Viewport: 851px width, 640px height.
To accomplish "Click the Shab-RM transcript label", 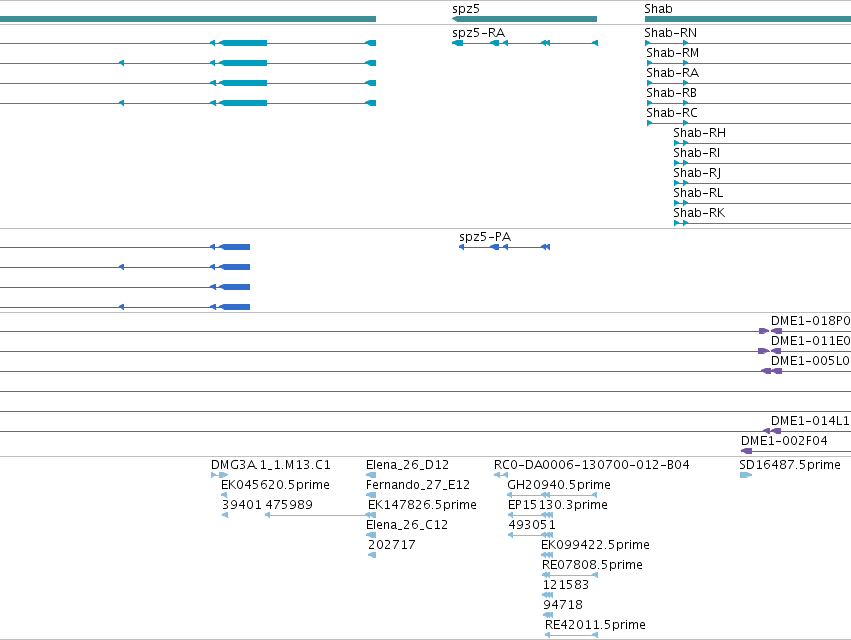I will 672,53.
